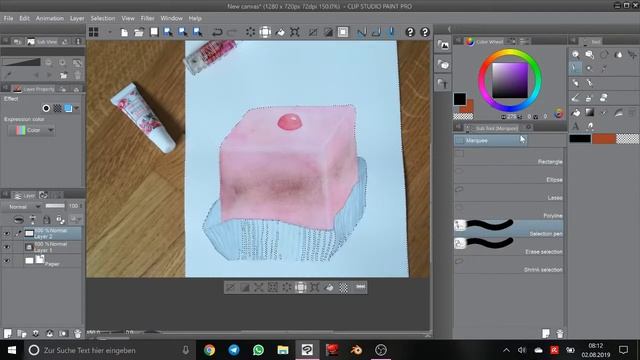Open the CLIP STUDIO launcher icon
This screenshot has height=360, width=640.
[x=93, y=32]
